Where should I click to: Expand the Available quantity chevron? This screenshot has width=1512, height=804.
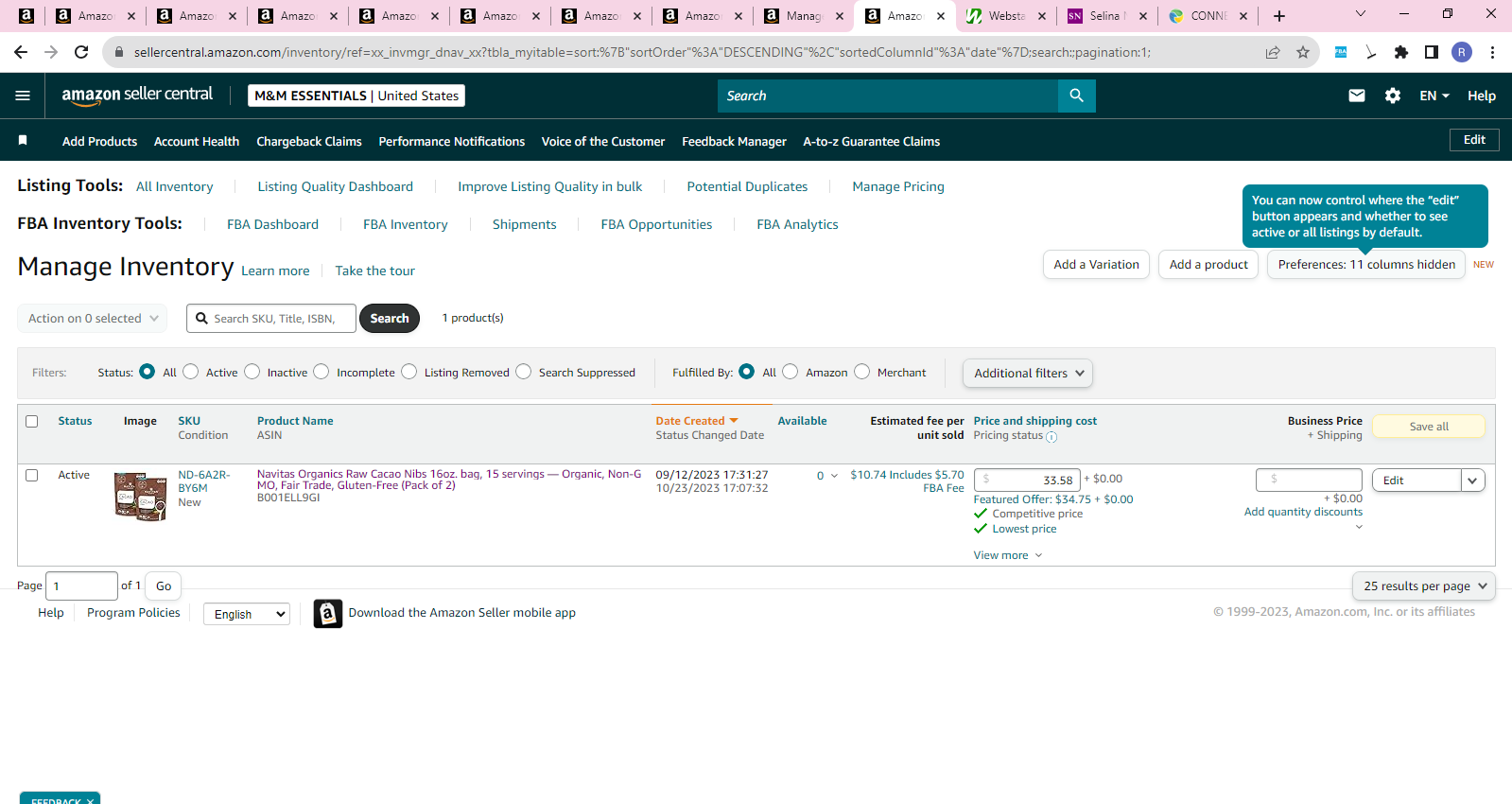point(834,476)
